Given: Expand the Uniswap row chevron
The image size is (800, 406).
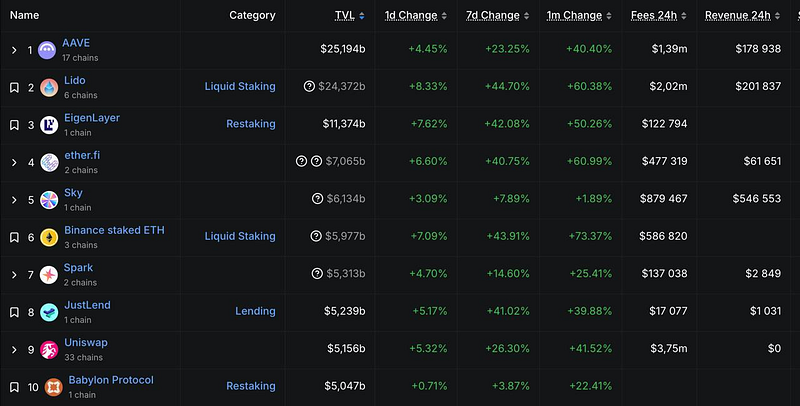Looking at the screenshot, I should (14, 349).
